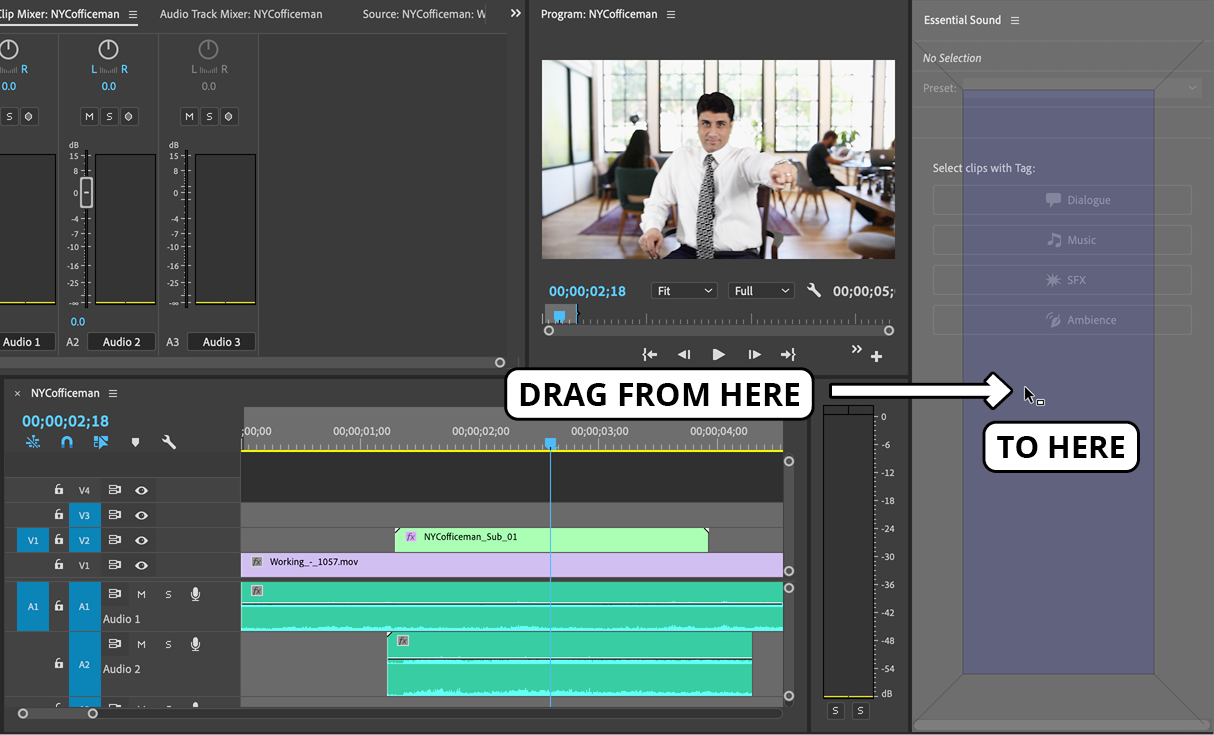Open the Full playback resolution dropdown
Viewport: 1214px width, 735px height.
click(761, 291)
